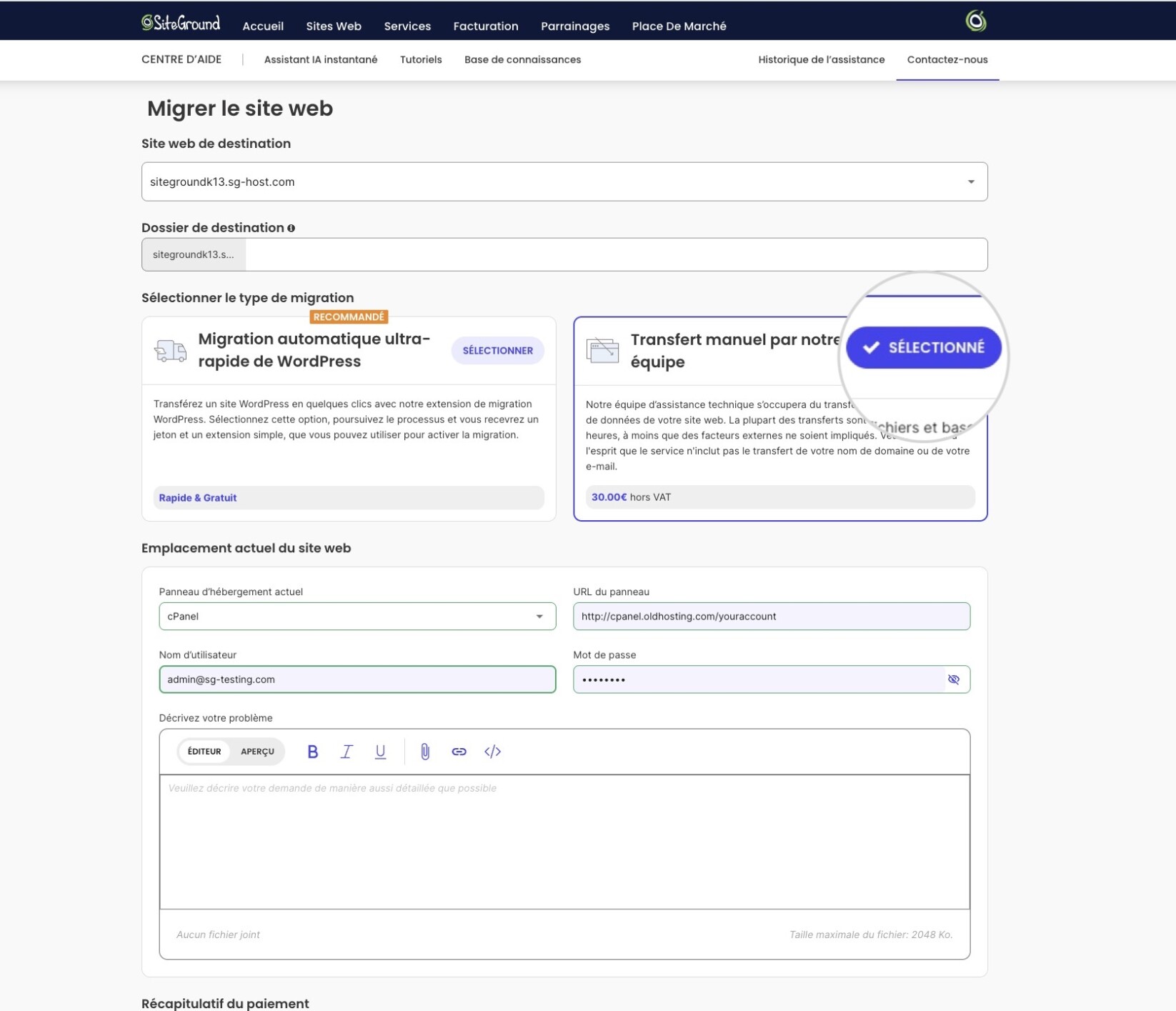Open the Facturation menu
The image size is (1176, 1011).
tap(486, 26)
